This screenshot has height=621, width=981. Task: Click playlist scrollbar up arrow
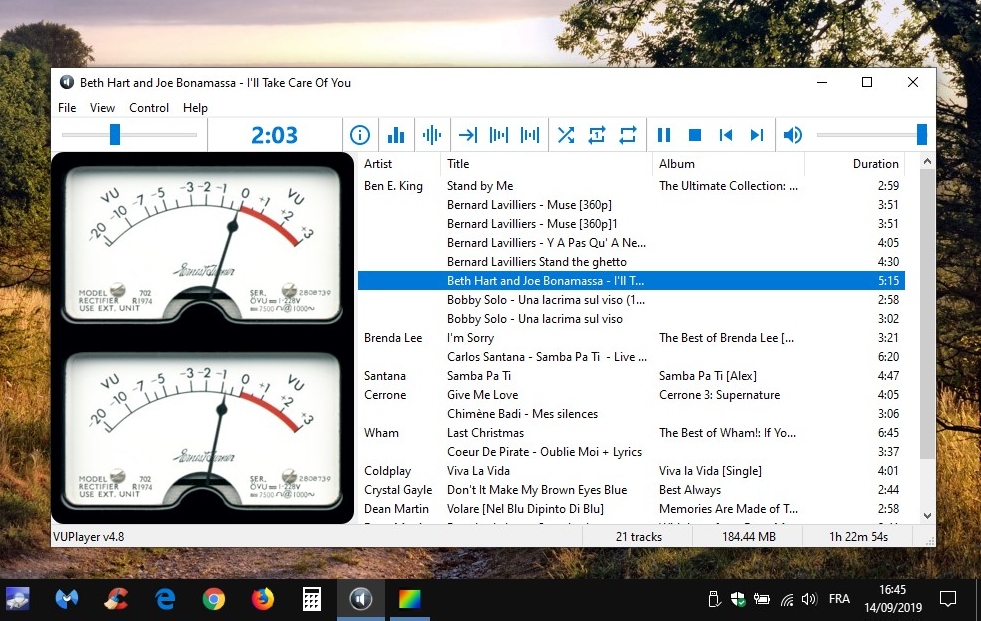click(x=927, y=161)
